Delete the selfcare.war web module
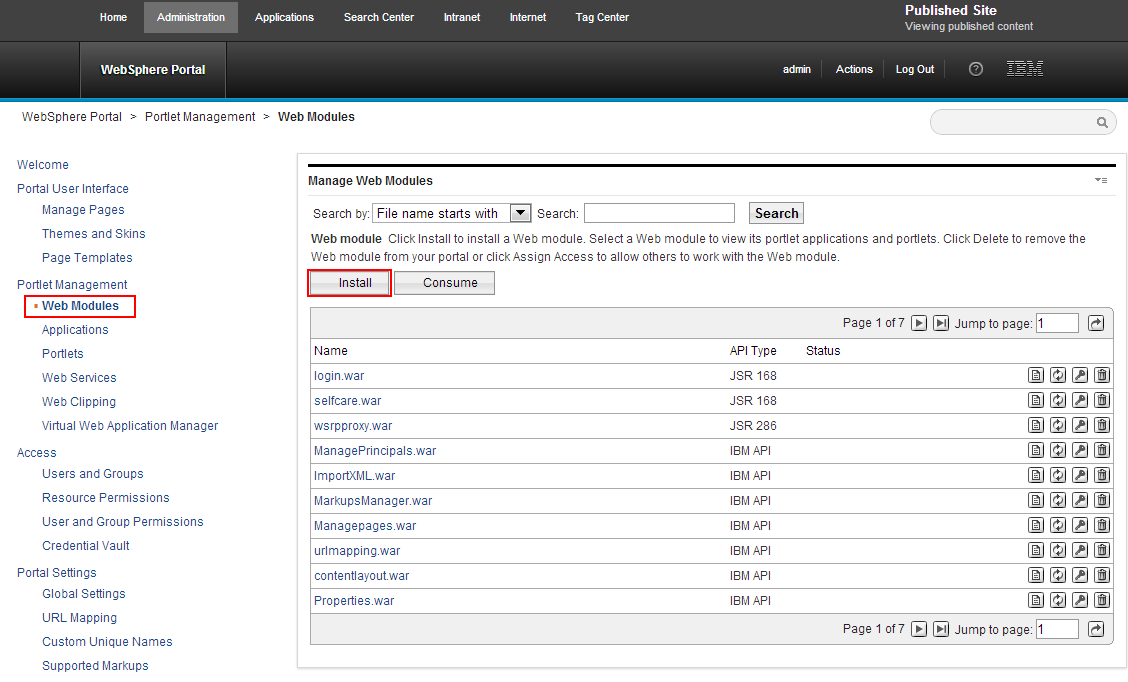Viewport: 1128px width, 682px height. pos(1101,400)
